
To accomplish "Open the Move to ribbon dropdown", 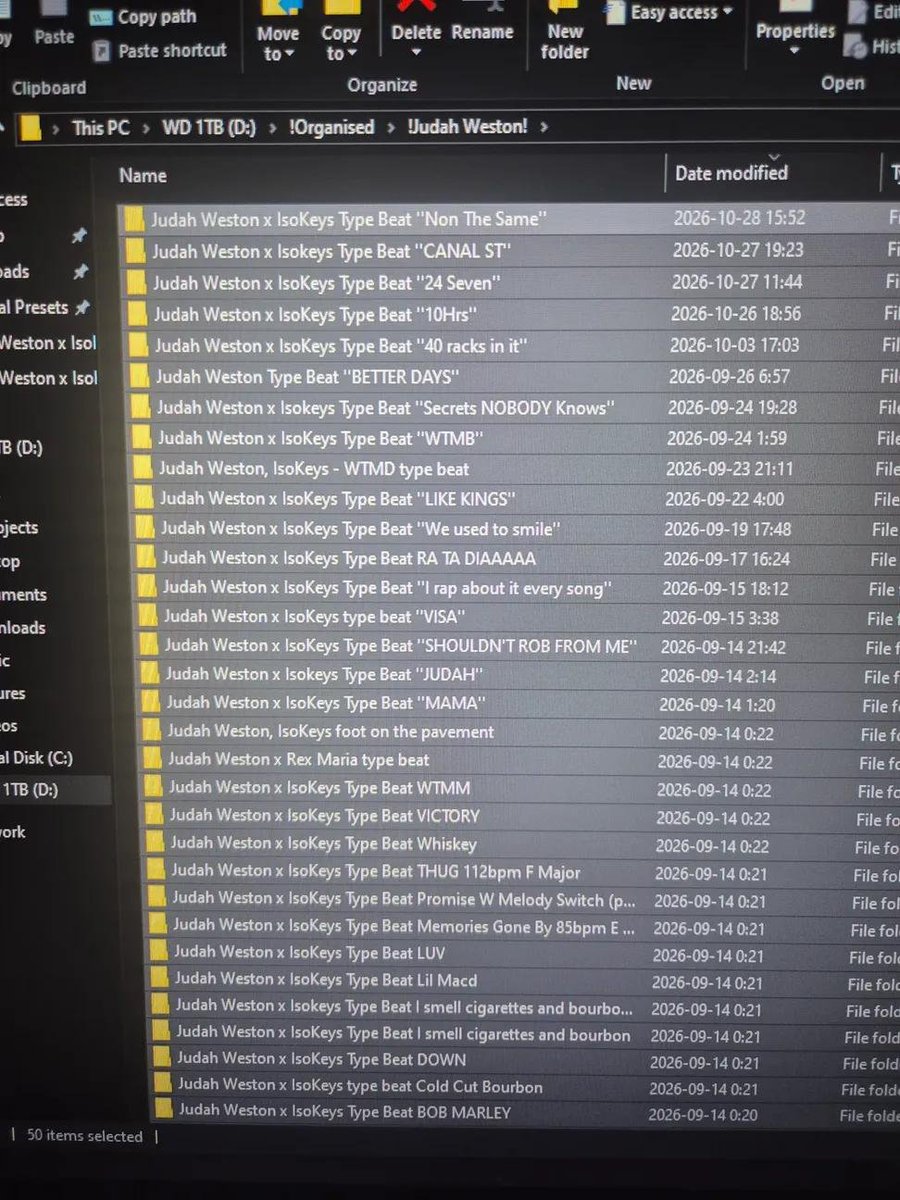I will tap(277, 32).
